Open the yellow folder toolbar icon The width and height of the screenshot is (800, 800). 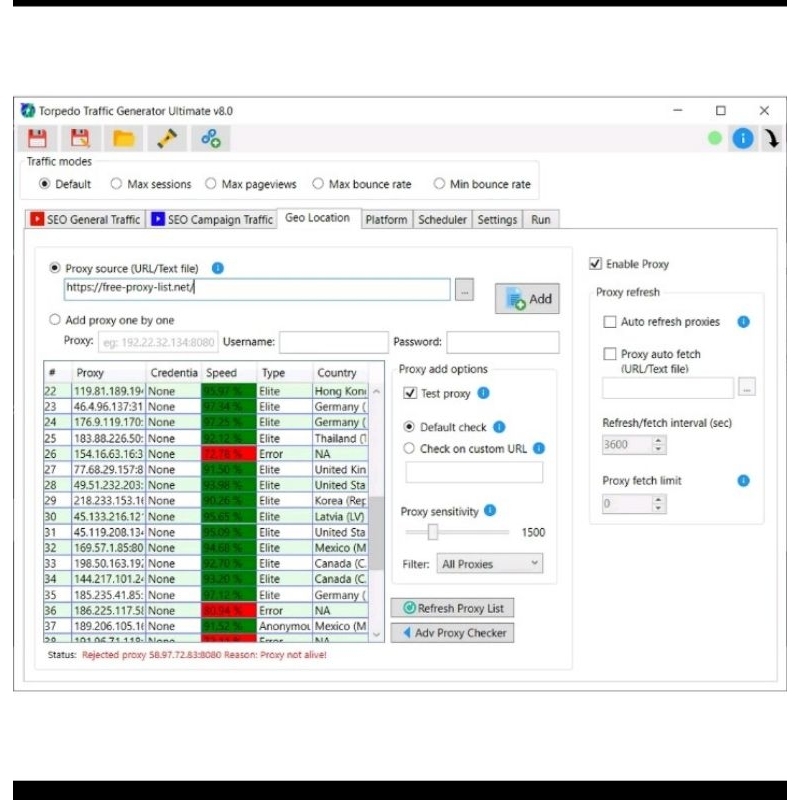124,139
